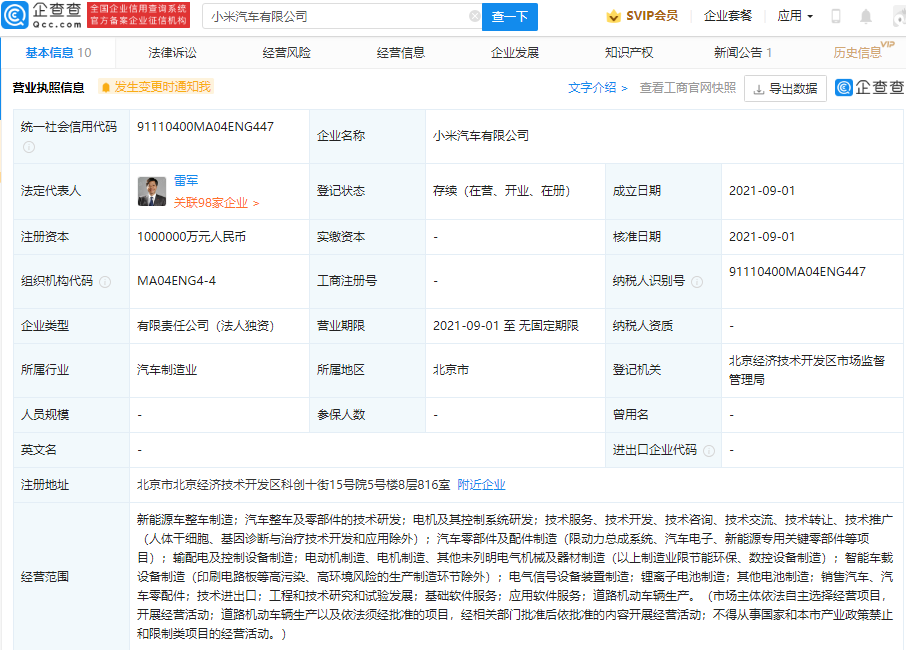Click the 查一下 search button
The height and width of the screenshot is (650, 906).
pyautogui.click(x=510, y=16)
